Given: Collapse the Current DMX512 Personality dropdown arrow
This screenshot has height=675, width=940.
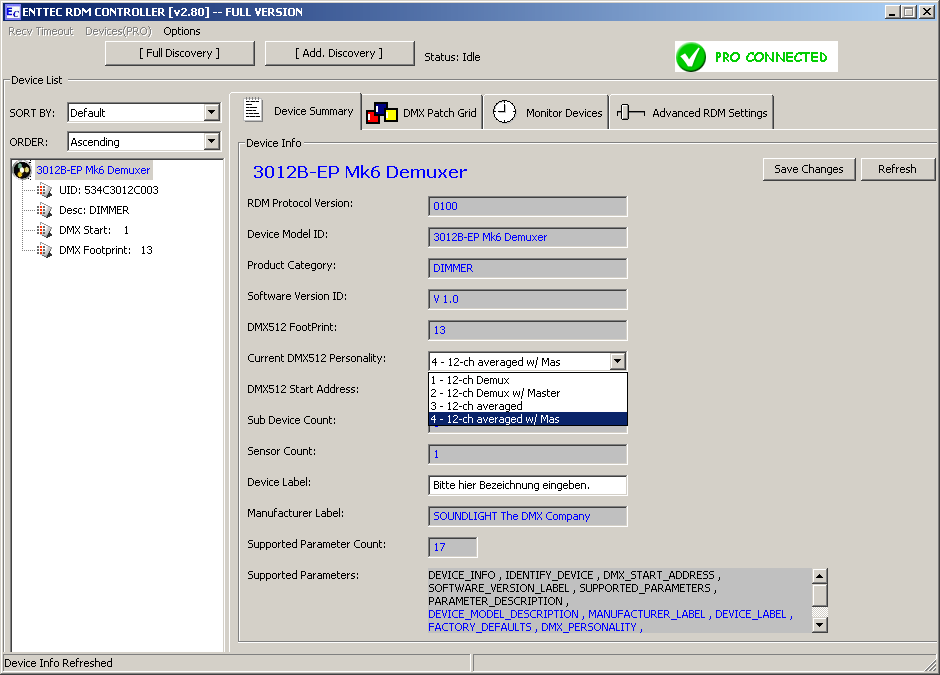Looking at the screenshot, I should coord(617,362).
